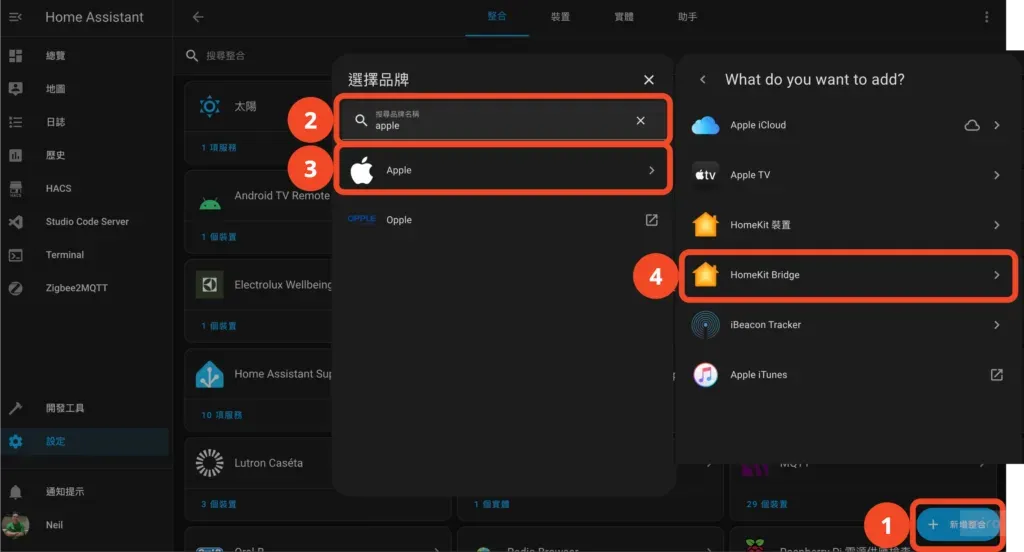Open Zigbee2MQTT sidebar item

76,288
